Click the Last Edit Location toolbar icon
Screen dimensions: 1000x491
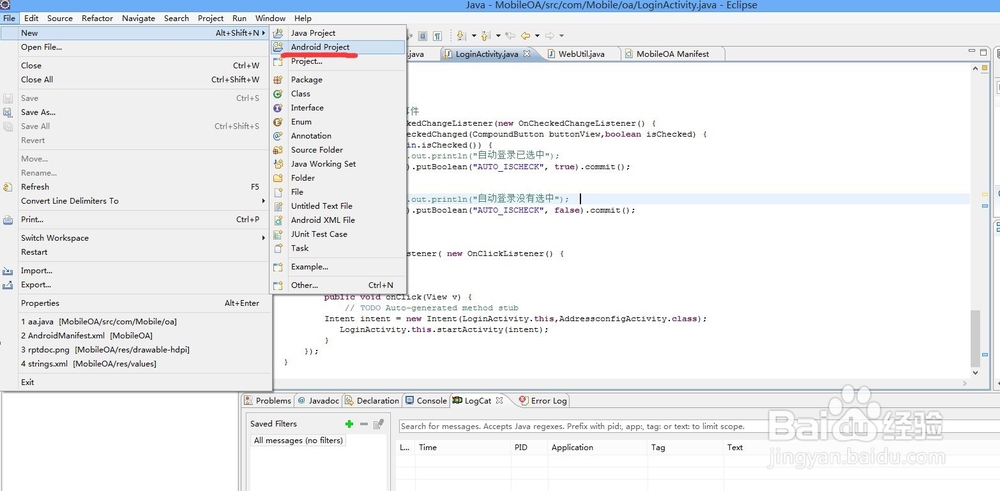point(510,36)
